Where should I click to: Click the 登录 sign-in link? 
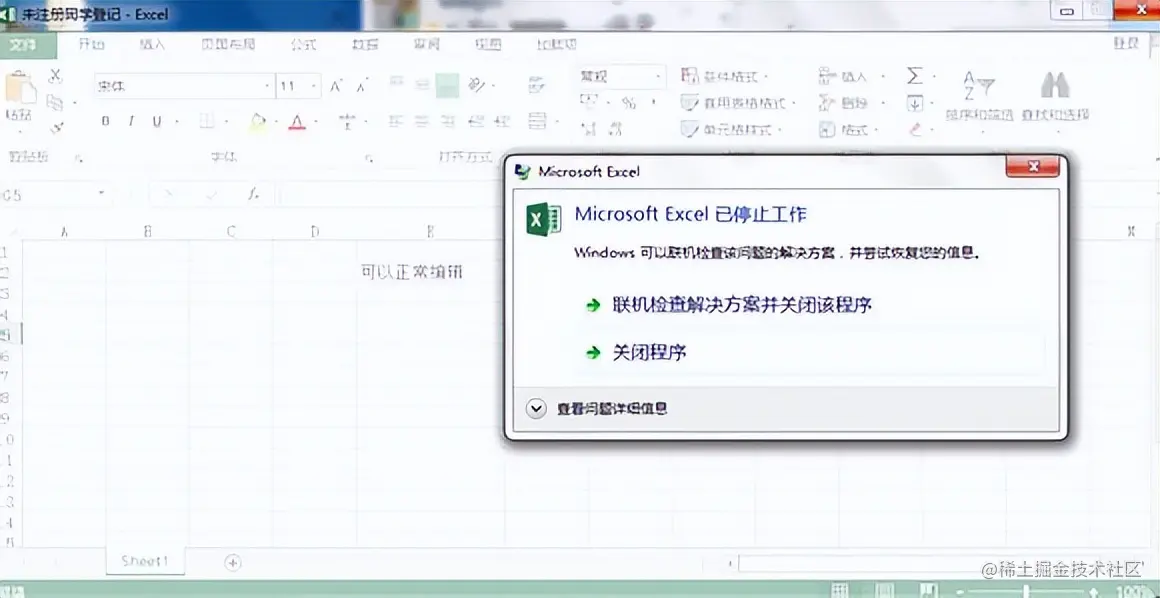point(1126,44)
